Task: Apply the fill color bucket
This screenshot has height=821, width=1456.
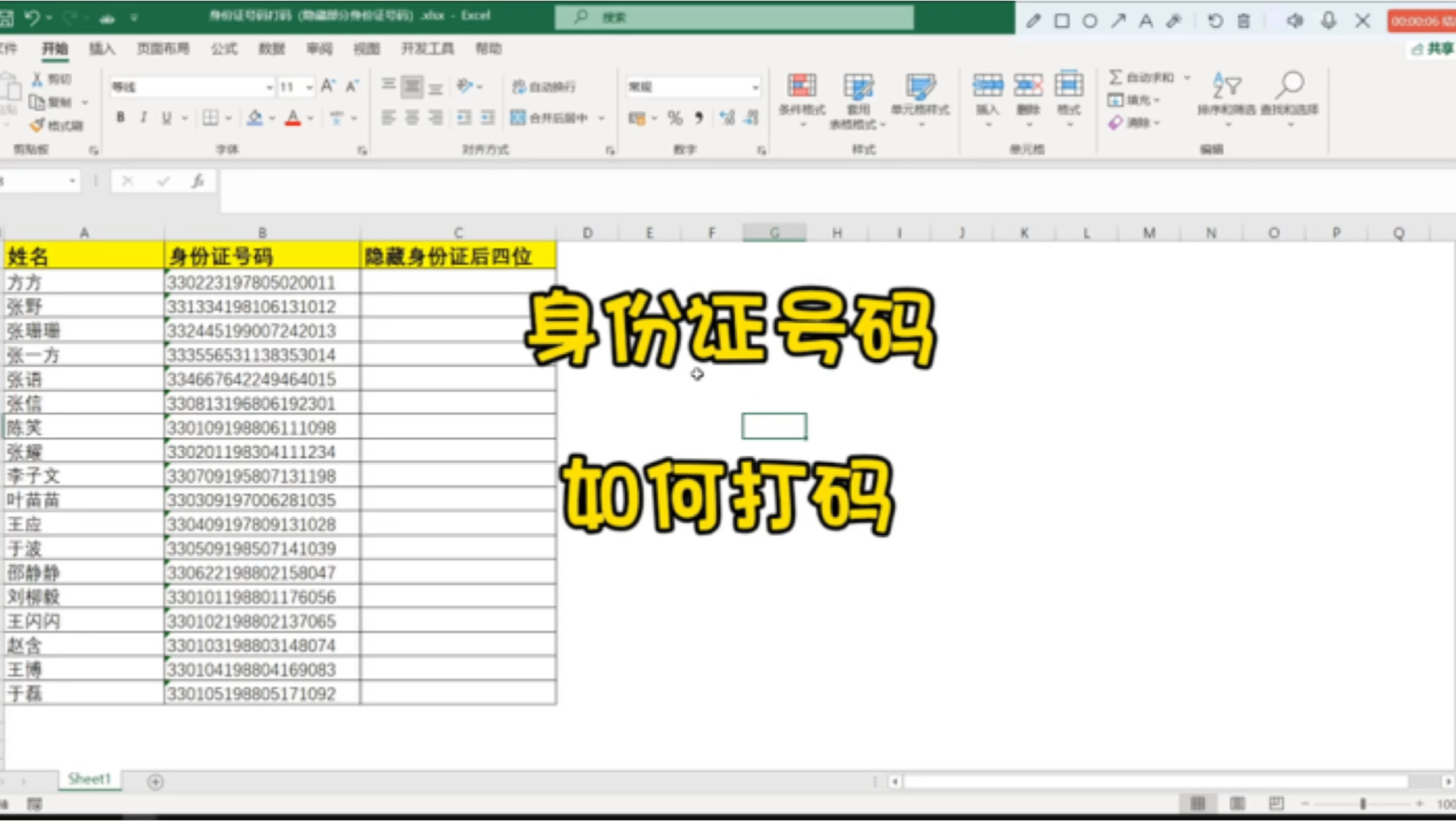Action: (x=255, y=117)
